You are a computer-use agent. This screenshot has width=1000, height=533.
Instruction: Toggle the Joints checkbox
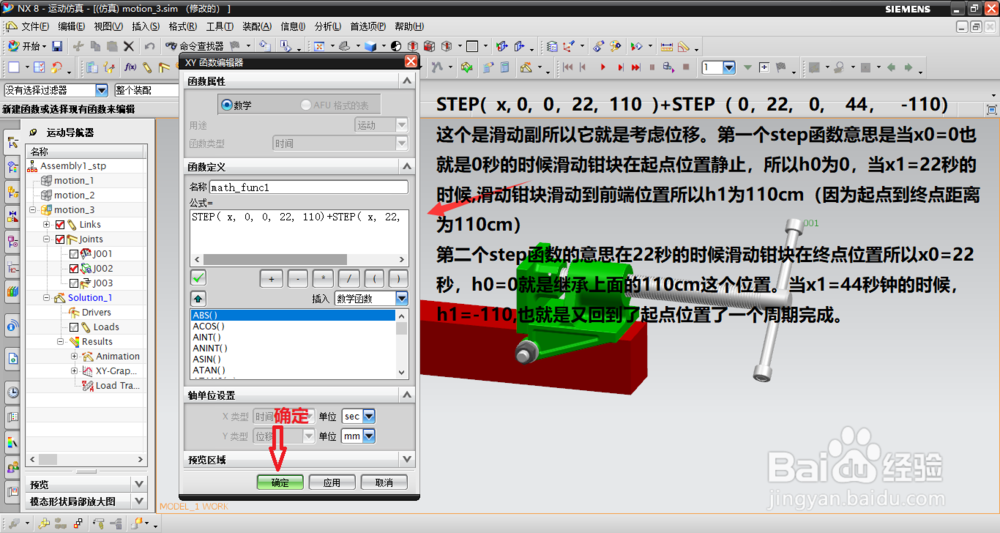coord(60,239)
